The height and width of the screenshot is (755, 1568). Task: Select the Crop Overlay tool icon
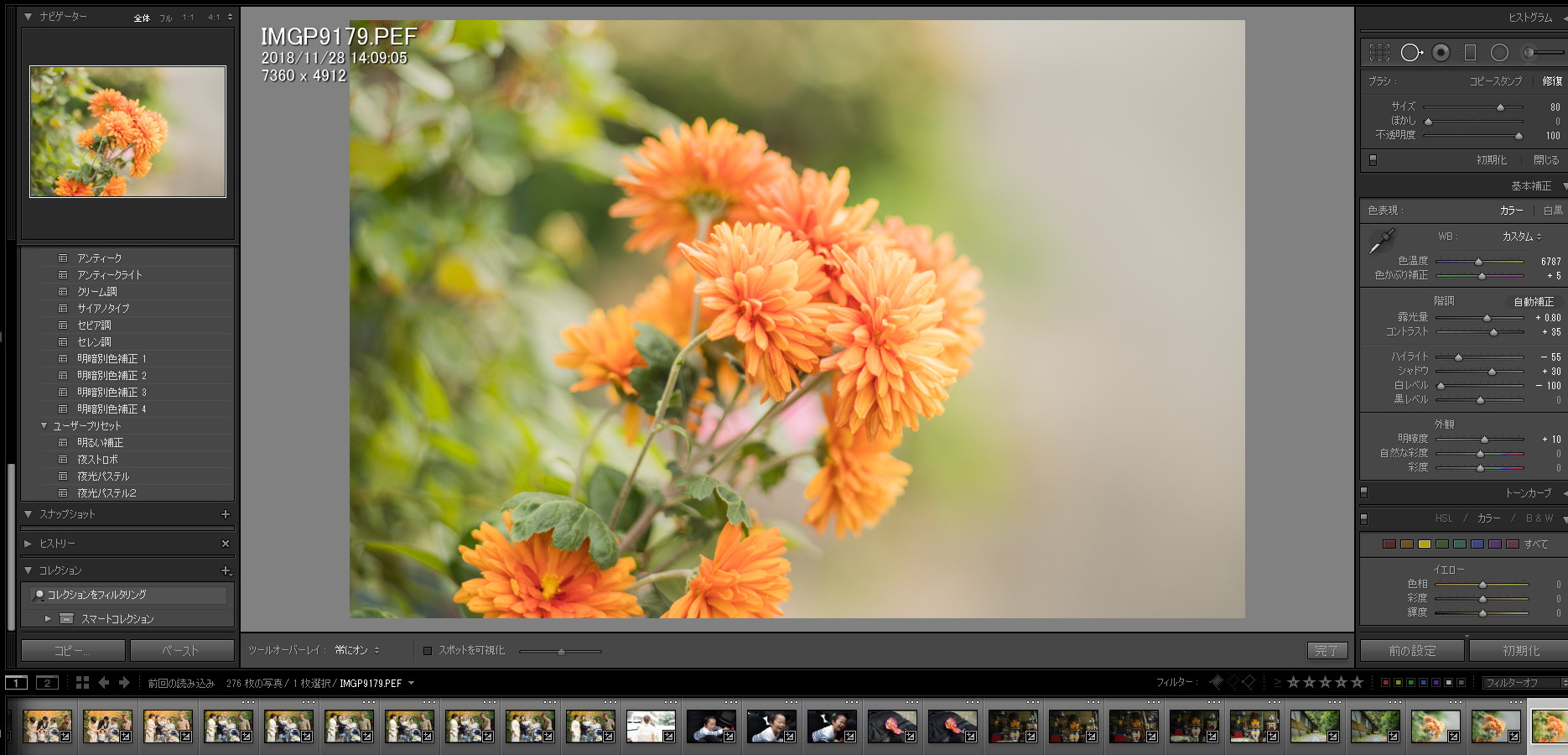[1379, 53]
